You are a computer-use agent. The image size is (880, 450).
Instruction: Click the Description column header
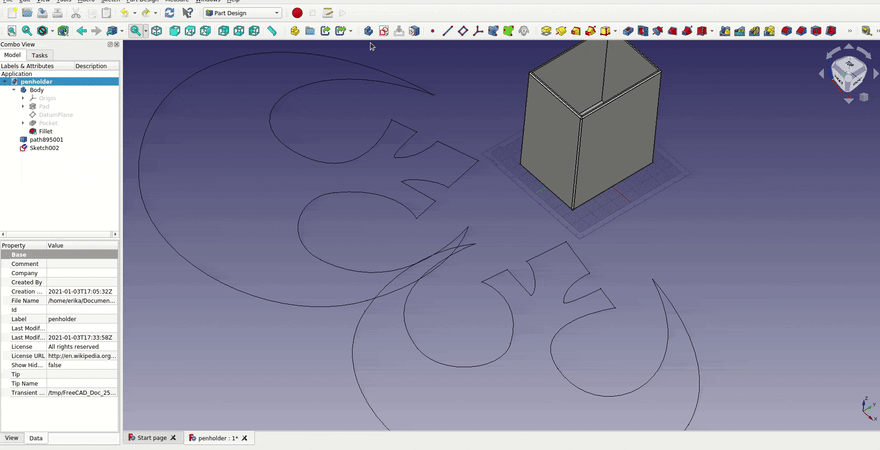(97, 66)
